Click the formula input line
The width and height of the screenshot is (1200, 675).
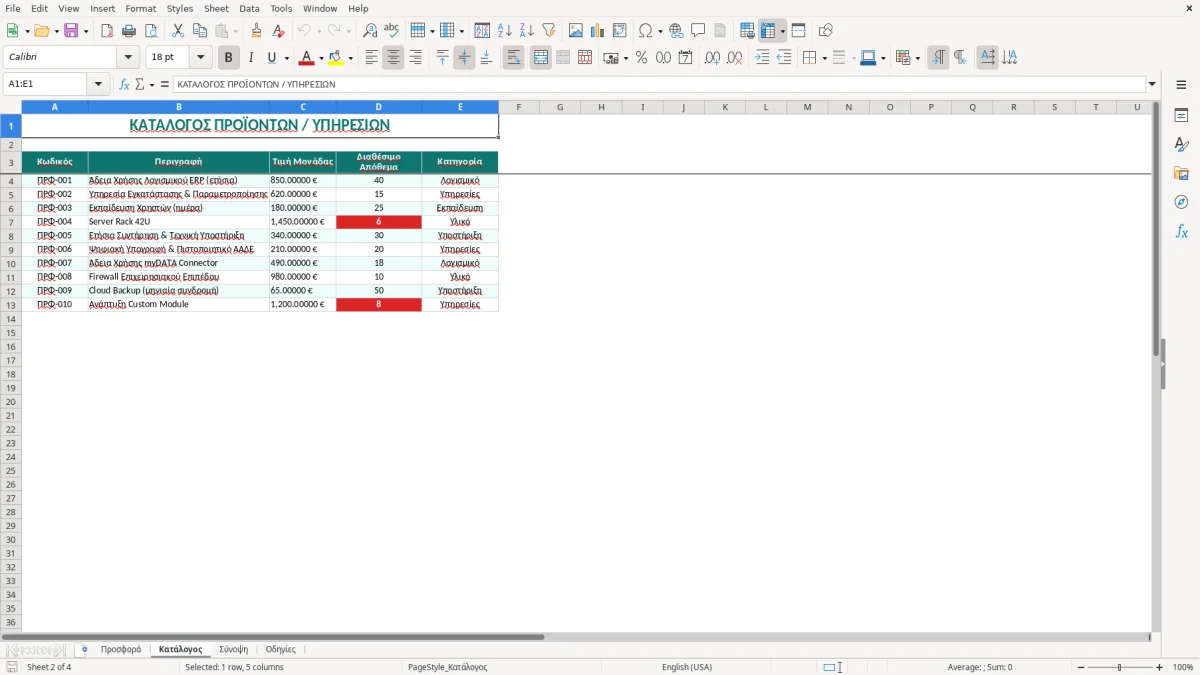[x=659, y=84]
